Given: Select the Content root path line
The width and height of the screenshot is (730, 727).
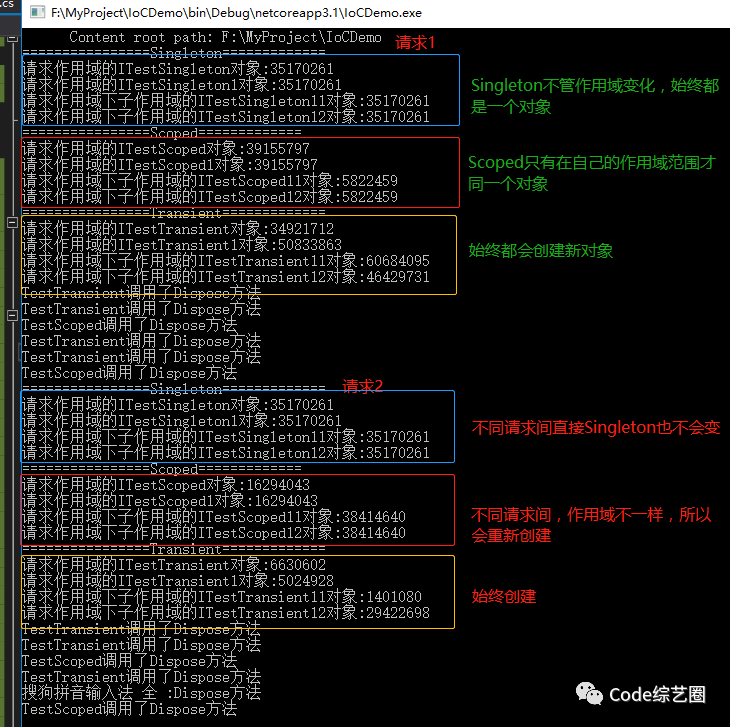Looking at the screenshot, I should point(225,37).
